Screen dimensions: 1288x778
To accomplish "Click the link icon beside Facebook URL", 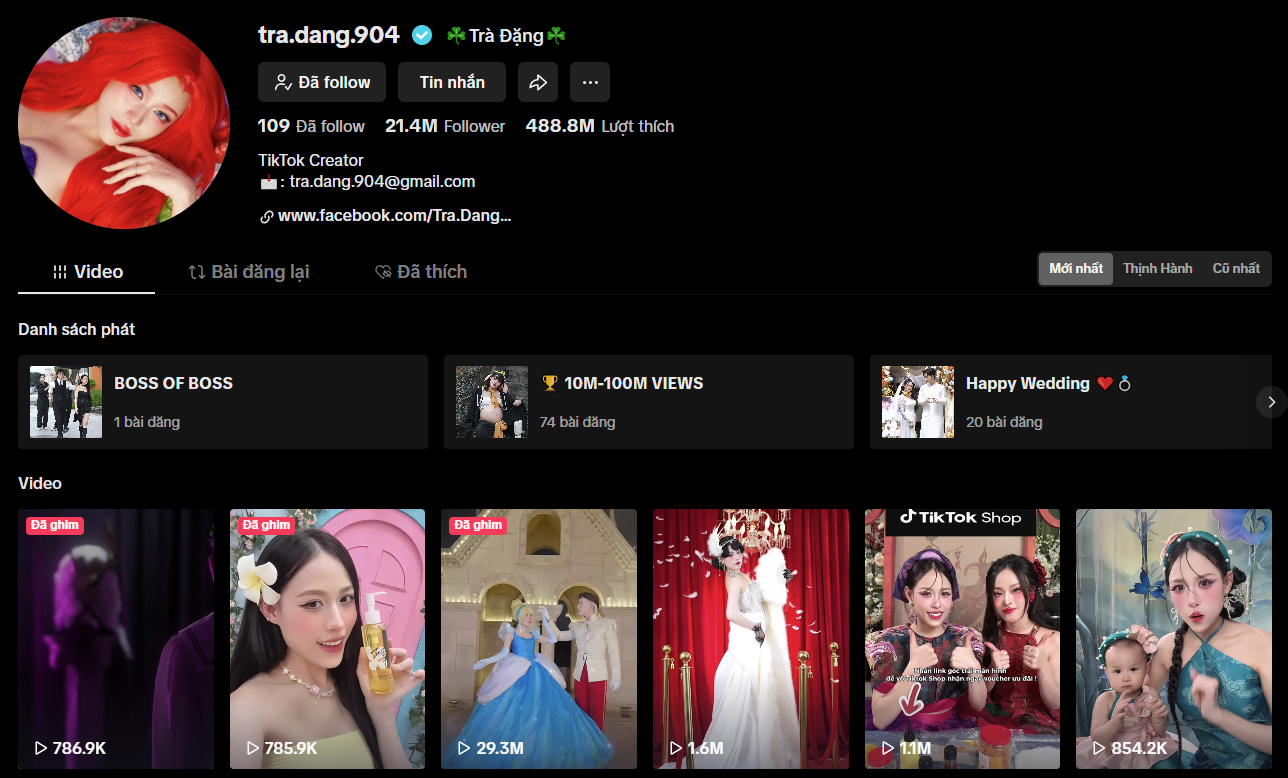I will [266, 216].
